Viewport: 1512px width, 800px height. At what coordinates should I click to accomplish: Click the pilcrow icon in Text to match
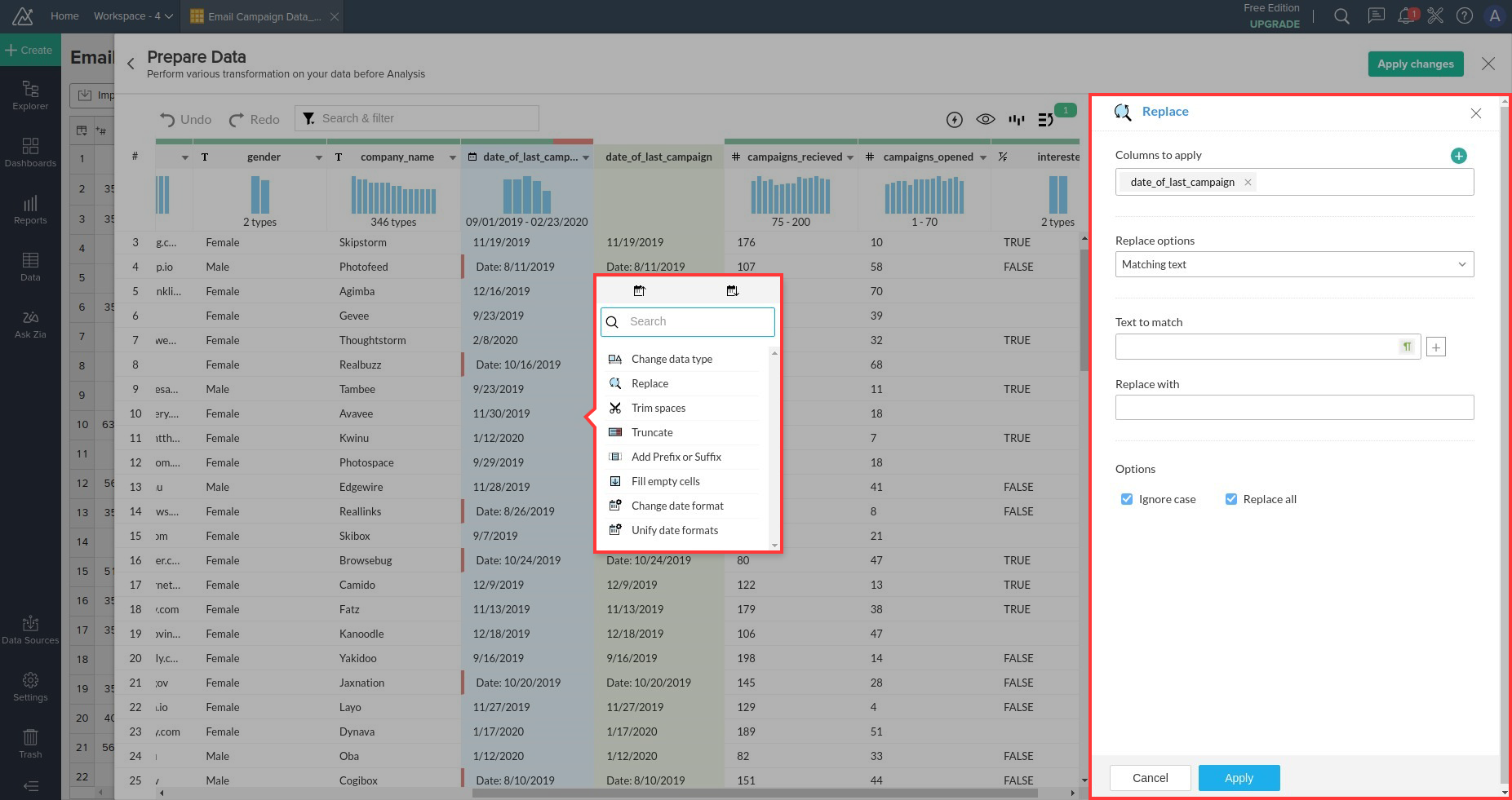click(x=1407, y=347)
